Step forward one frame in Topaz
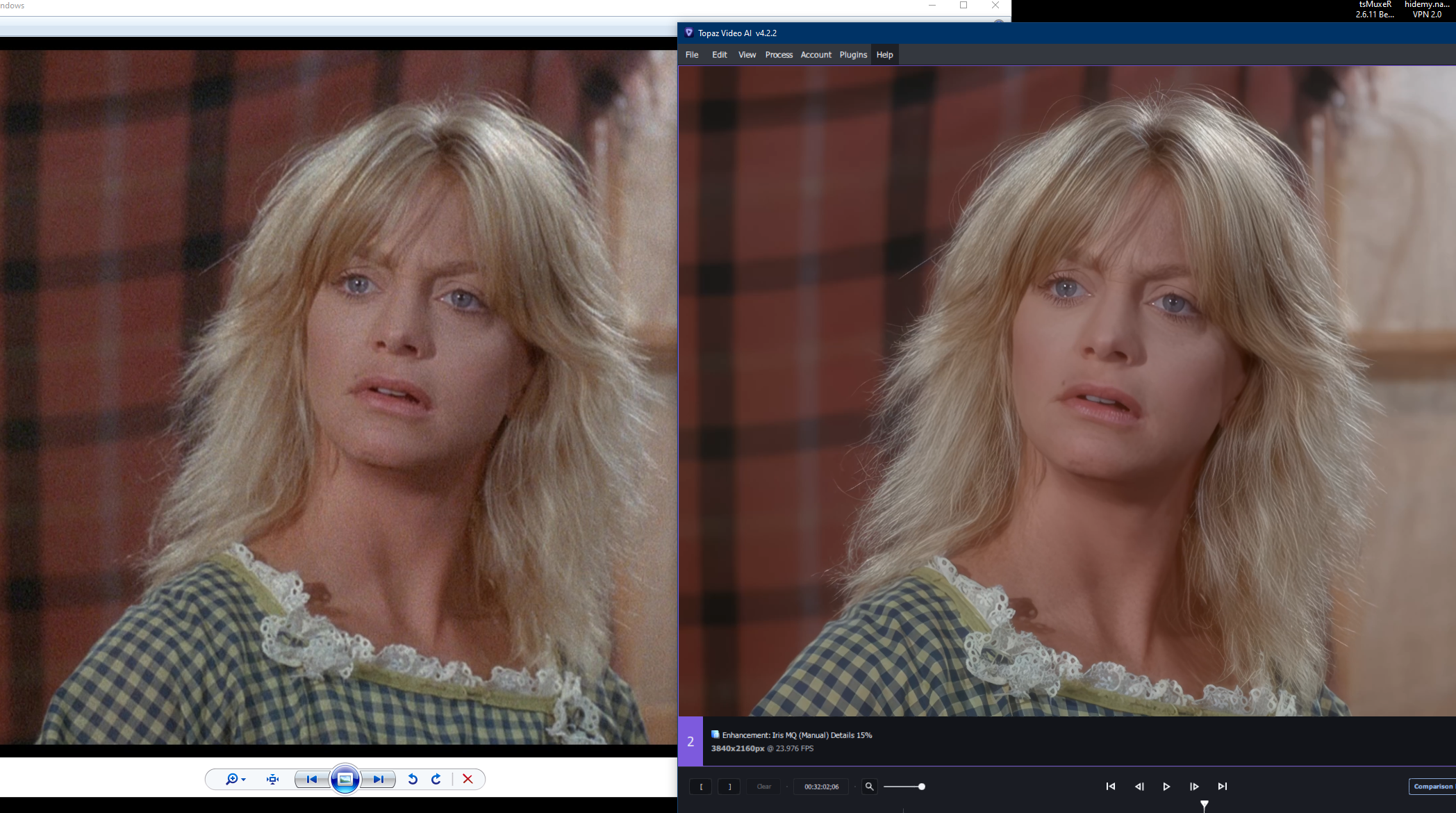Viewport: 1456px width, 813px height. [x=1194, y=787]
